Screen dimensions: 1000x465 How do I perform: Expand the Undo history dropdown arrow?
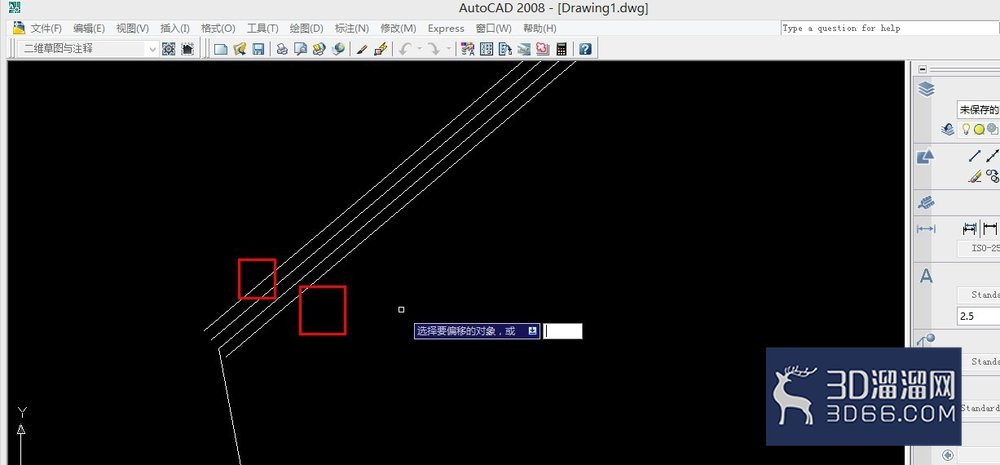420,49
